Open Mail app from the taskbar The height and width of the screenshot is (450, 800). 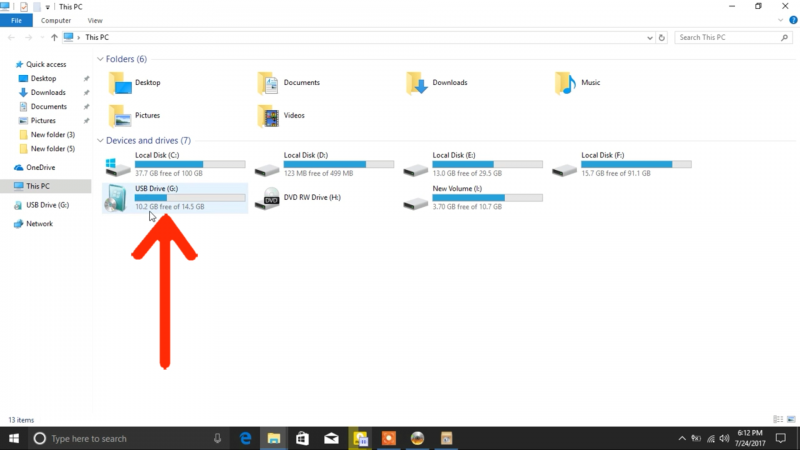point(331,438)
